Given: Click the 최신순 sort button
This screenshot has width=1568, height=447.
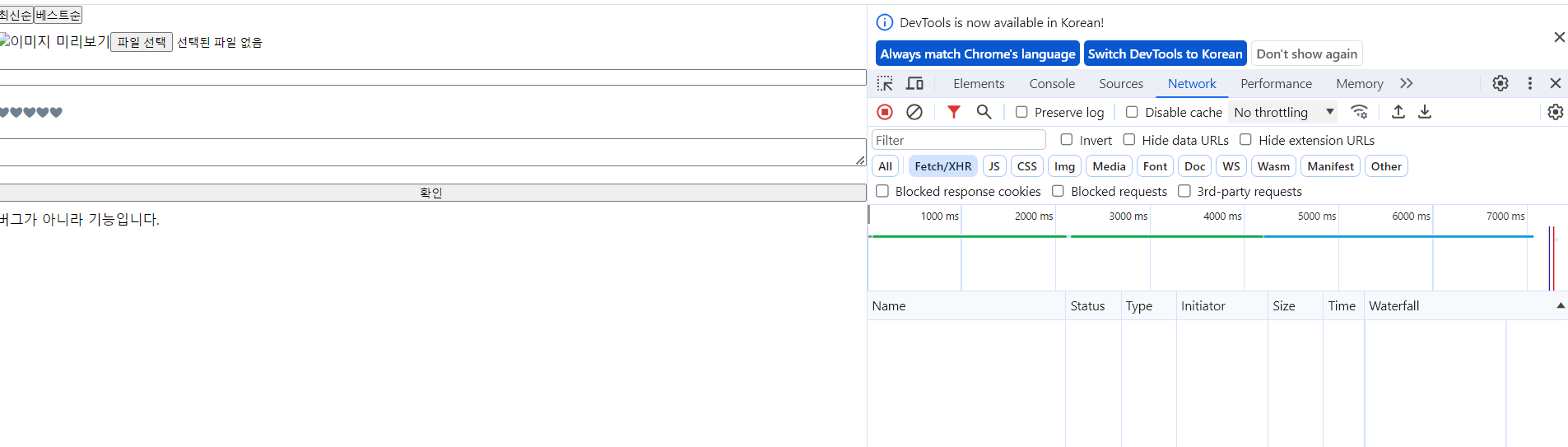Looking at the screenshot, I should pos(16,15).
